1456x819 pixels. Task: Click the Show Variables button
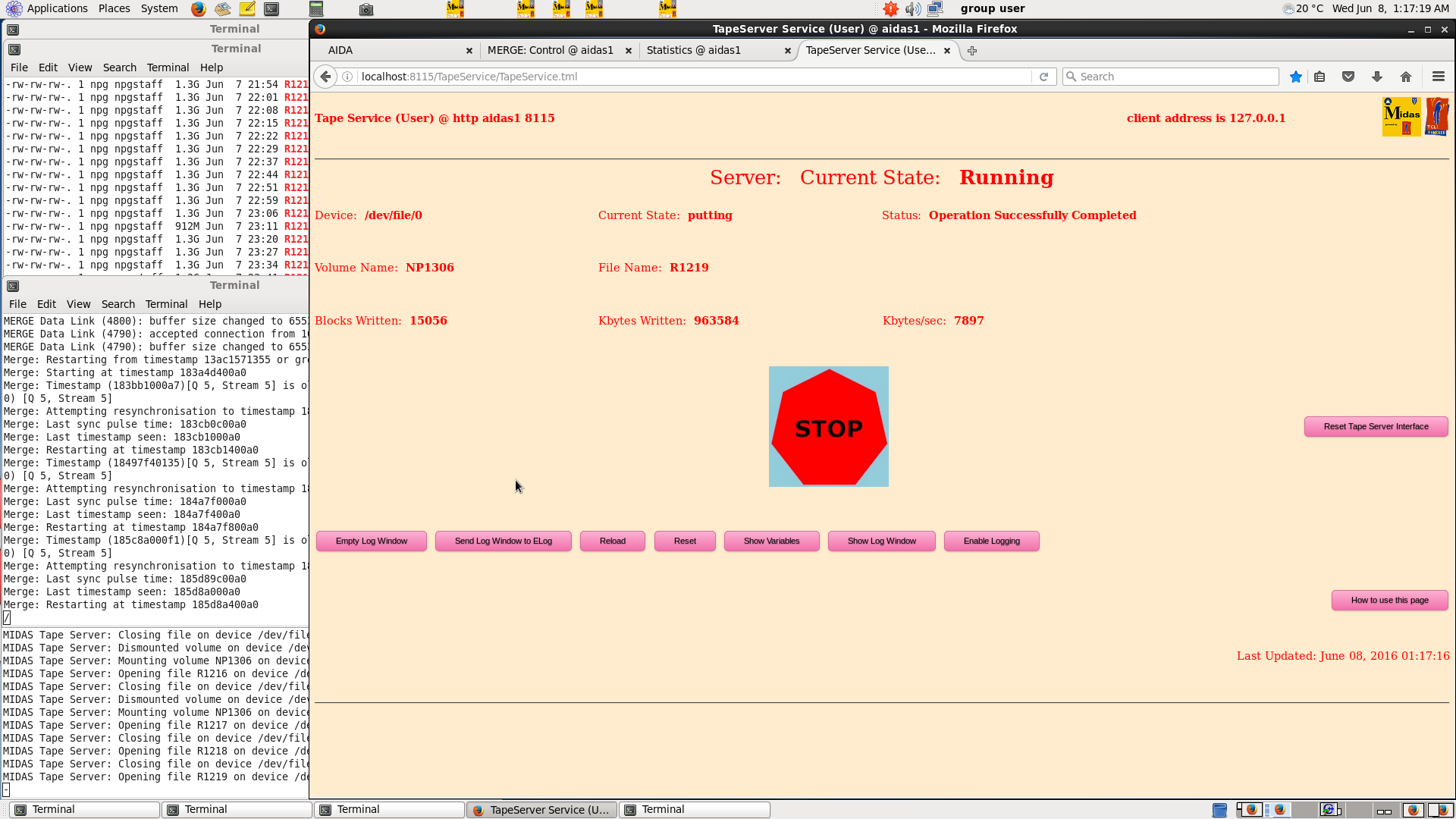771,541
